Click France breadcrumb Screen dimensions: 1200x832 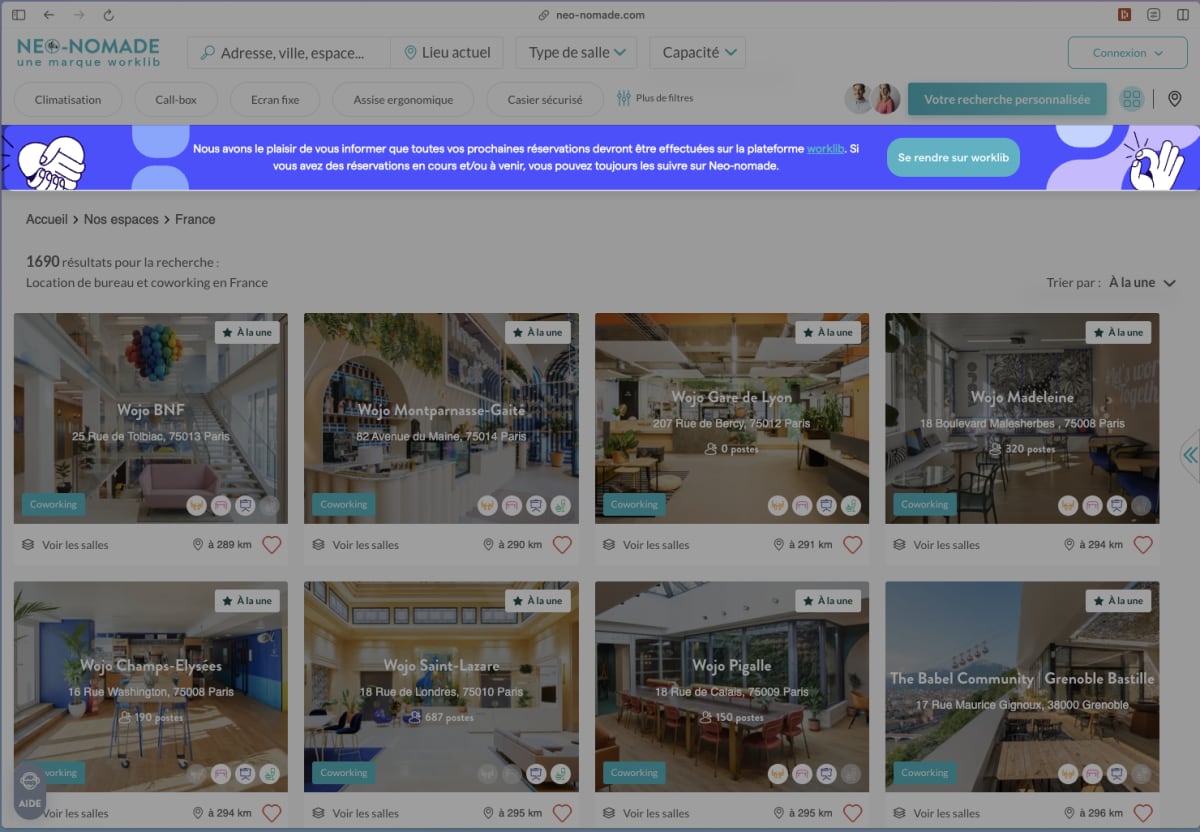pos(195,219)
